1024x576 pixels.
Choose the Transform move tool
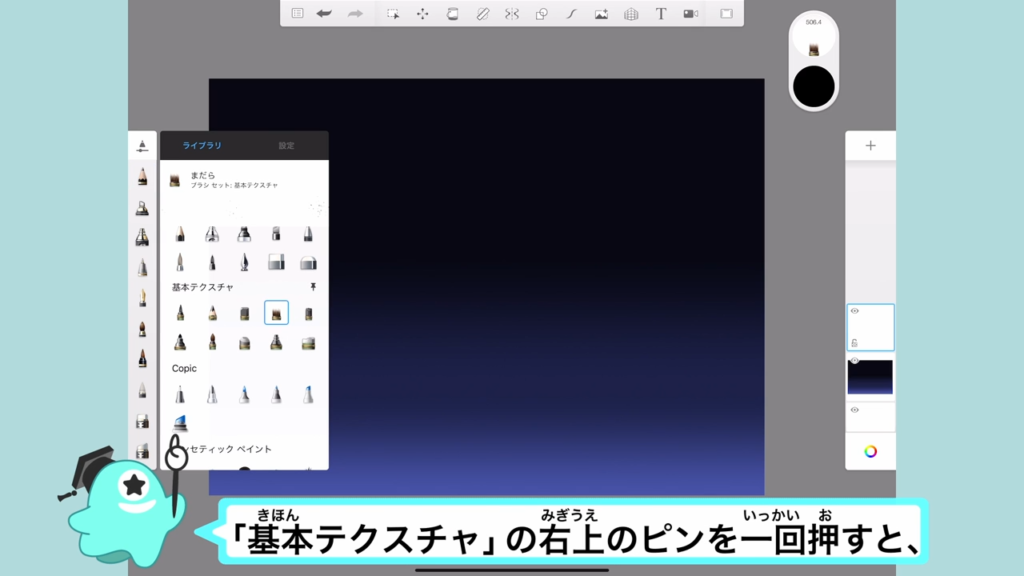point(422,14)
